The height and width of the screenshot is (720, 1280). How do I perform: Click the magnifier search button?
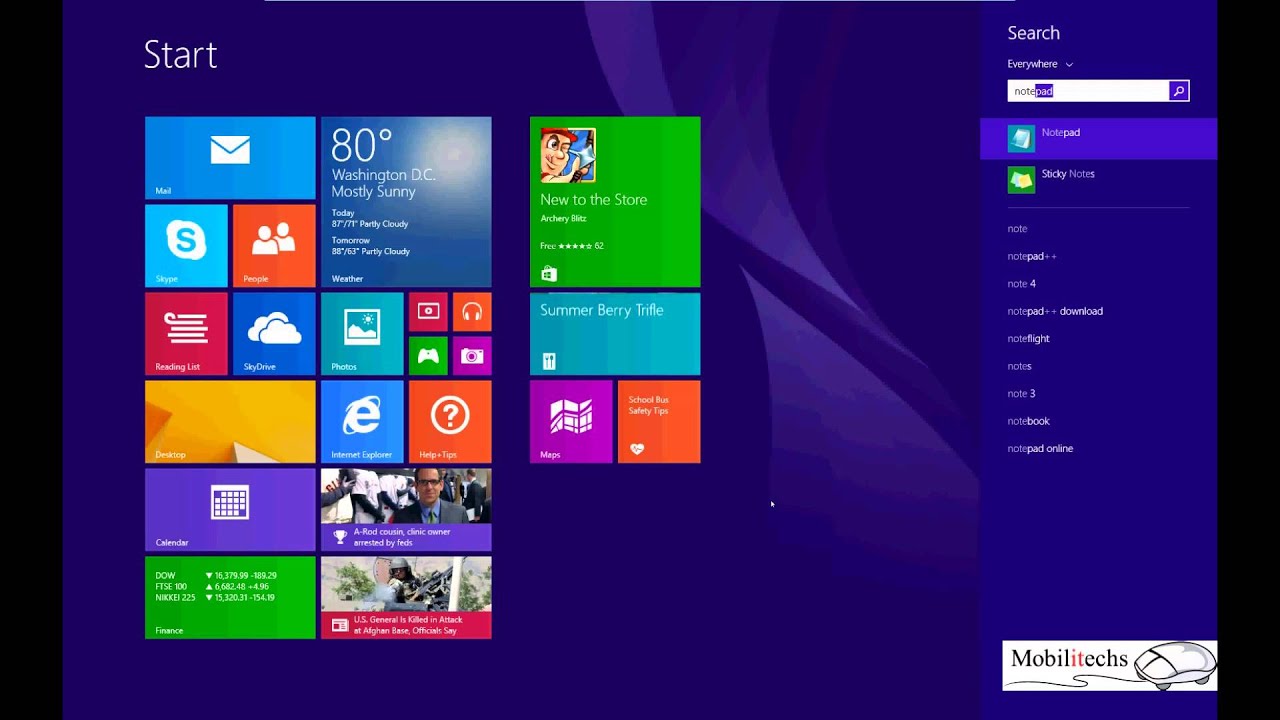coord(1179,91)
